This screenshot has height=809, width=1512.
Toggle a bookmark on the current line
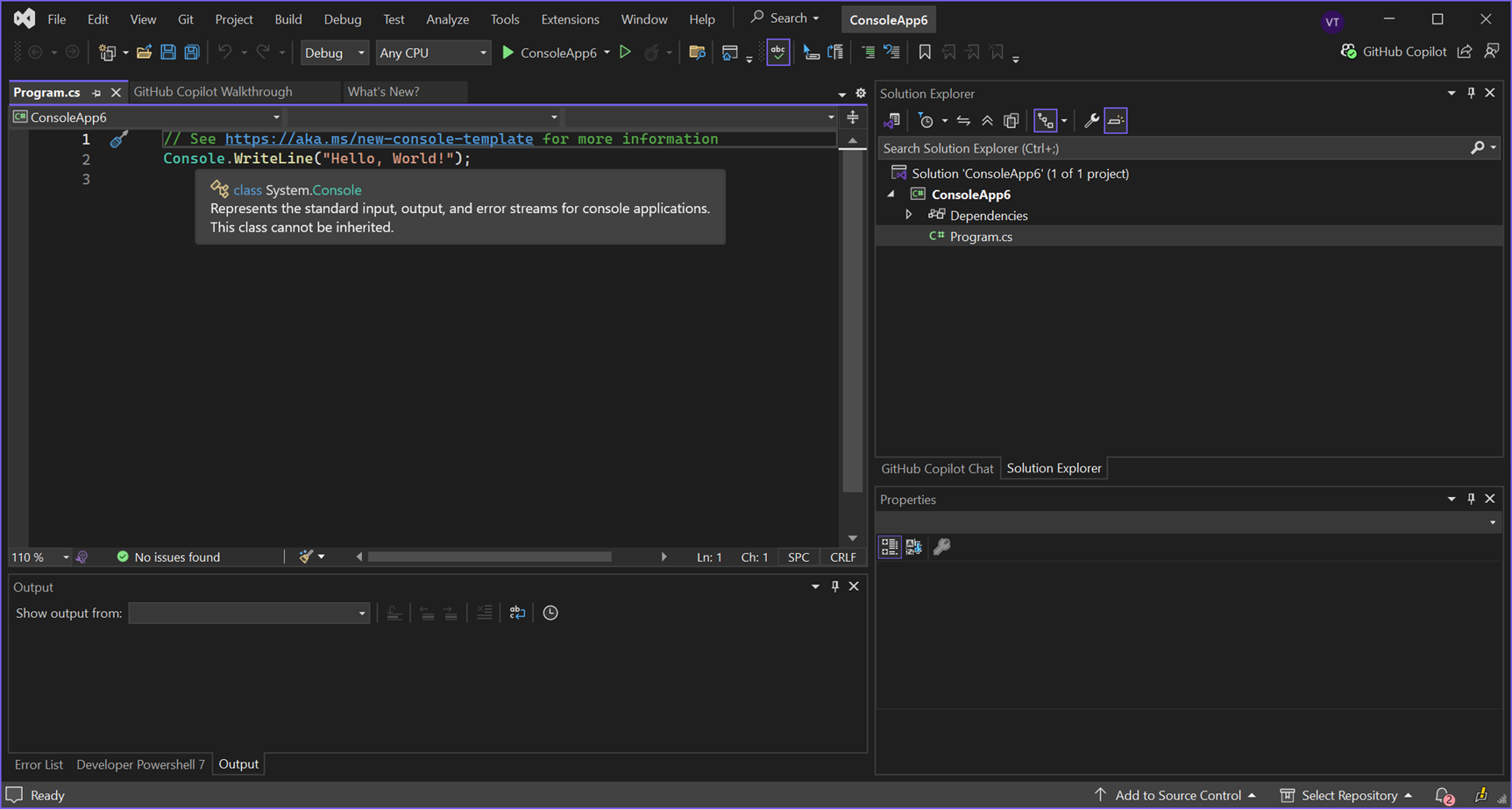tap(925, 52)
